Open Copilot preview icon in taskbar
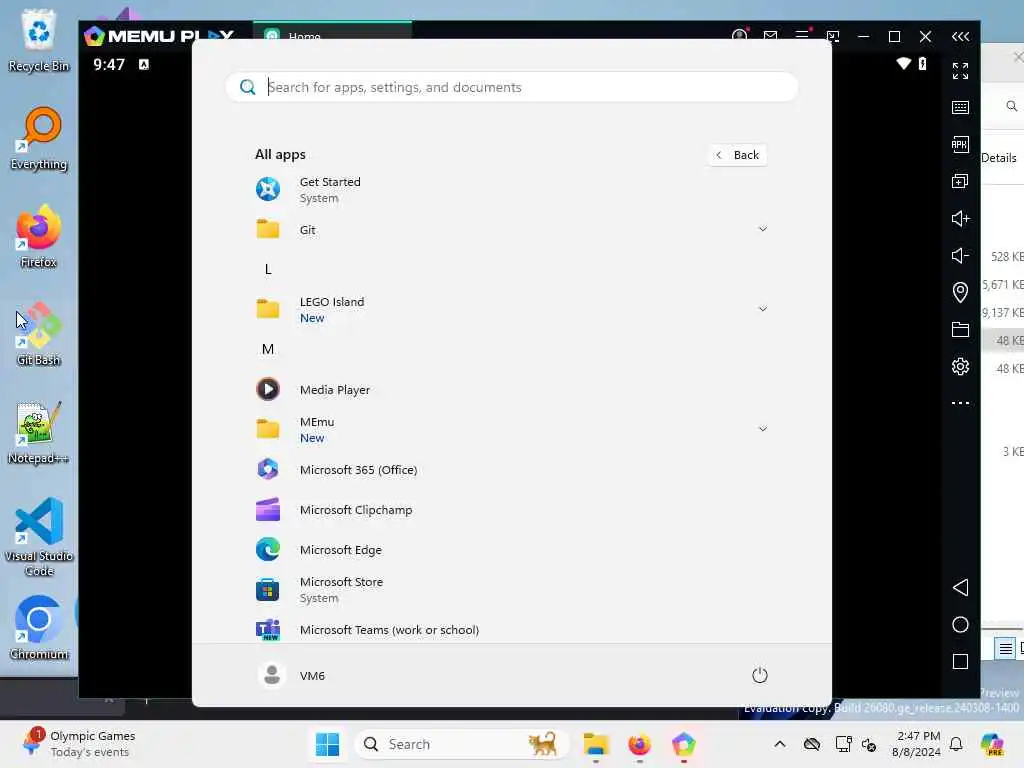Image resolution: width=1024 pixels, height=768 pixels. tap(991, 744)
